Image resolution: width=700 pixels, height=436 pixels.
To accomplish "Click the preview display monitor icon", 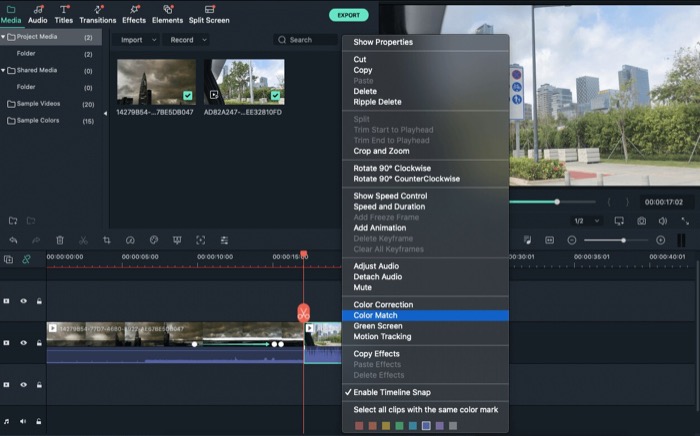I will (619, 221).
